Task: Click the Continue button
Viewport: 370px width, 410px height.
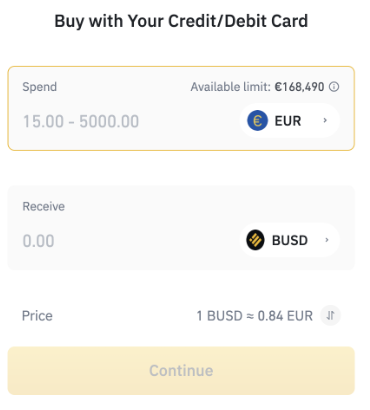Action: coord(181,371)
